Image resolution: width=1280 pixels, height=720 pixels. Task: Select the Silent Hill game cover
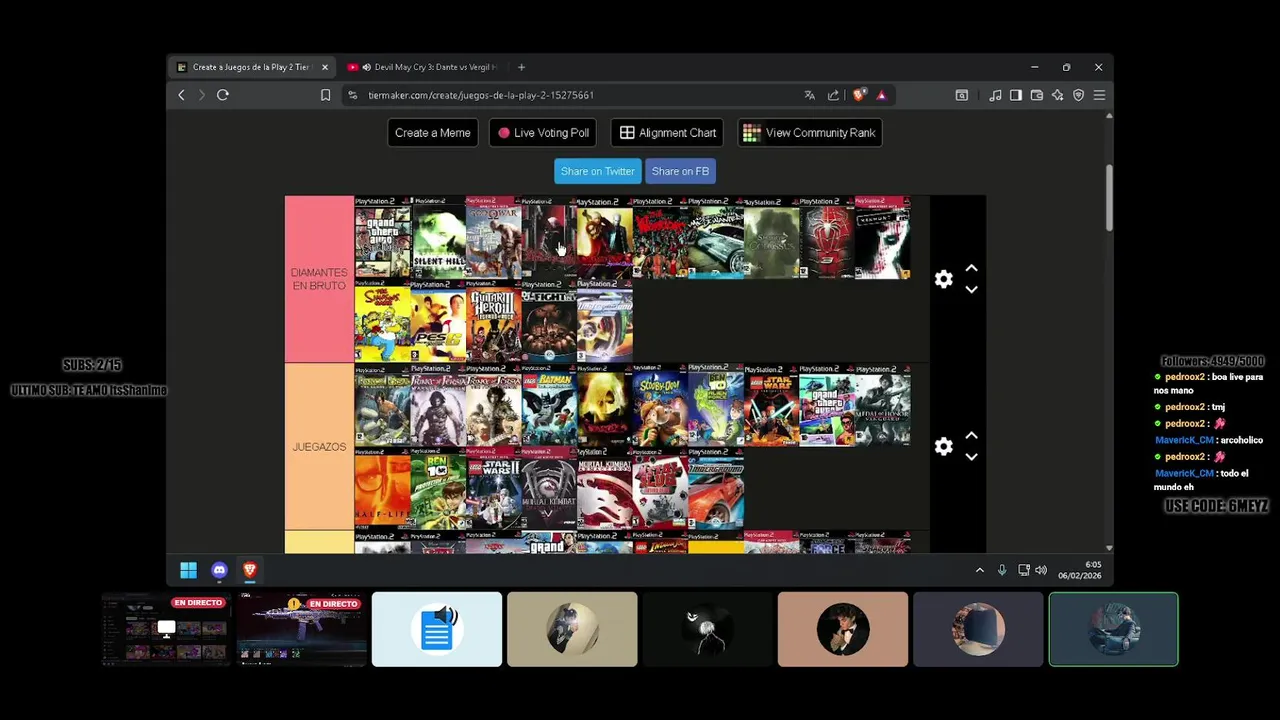(x=438, y=238)
